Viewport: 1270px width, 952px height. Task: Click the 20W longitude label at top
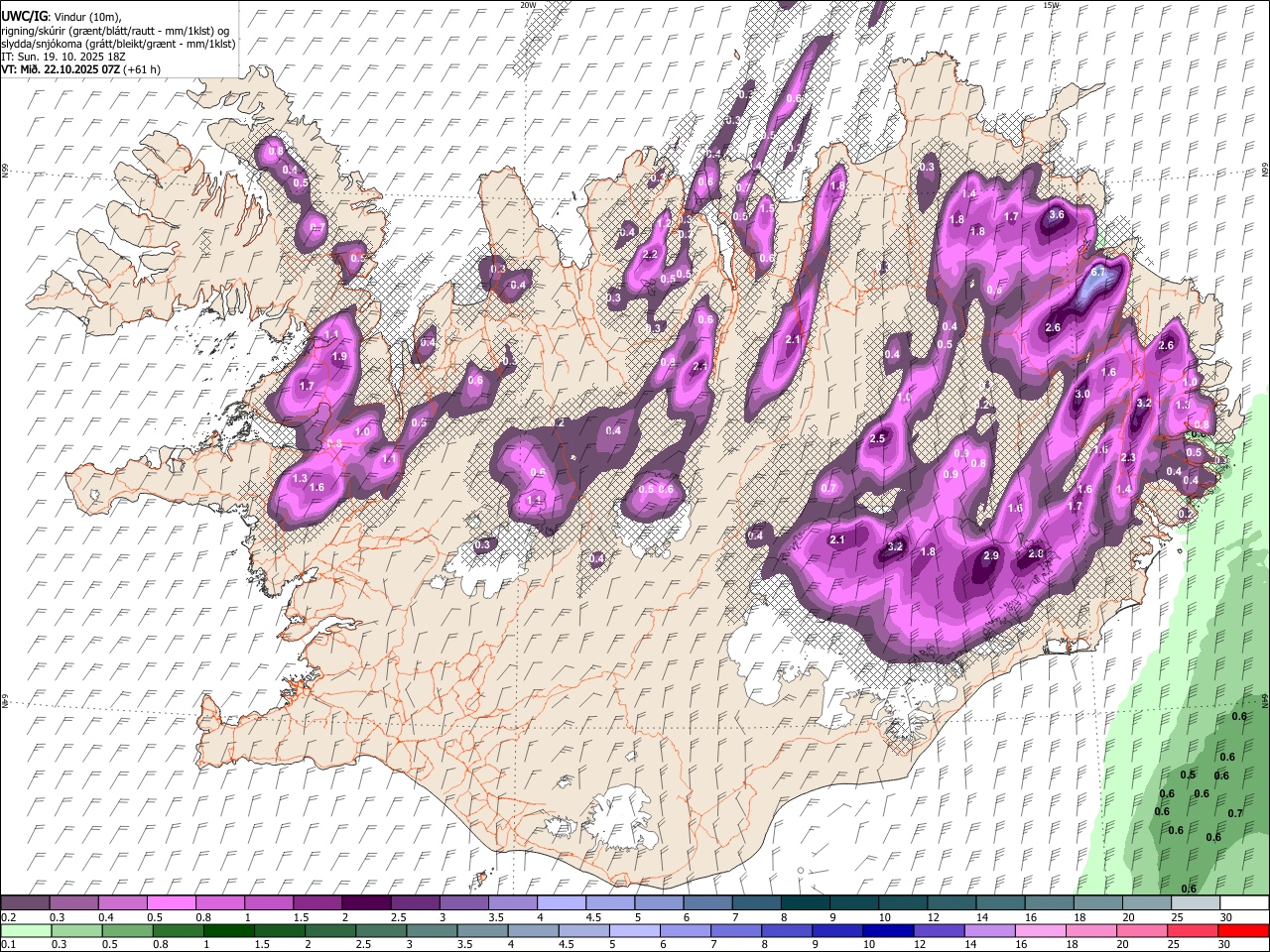coord(528,5)
